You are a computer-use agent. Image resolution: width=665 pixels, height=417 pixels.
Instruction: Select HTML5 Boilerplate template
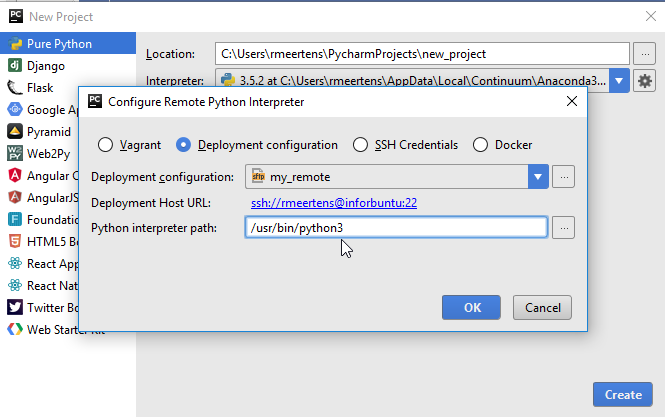click(x=45, y=241)
